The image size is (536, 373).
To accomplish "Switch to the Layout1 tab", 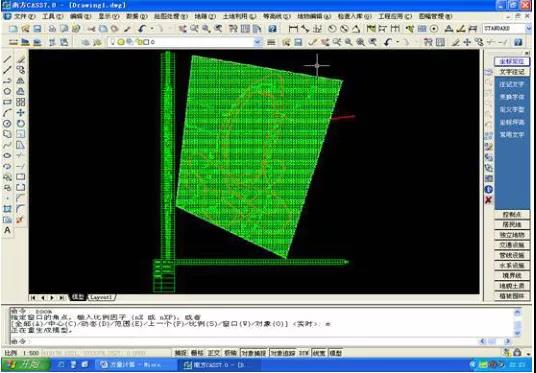I will coord(102,297).
